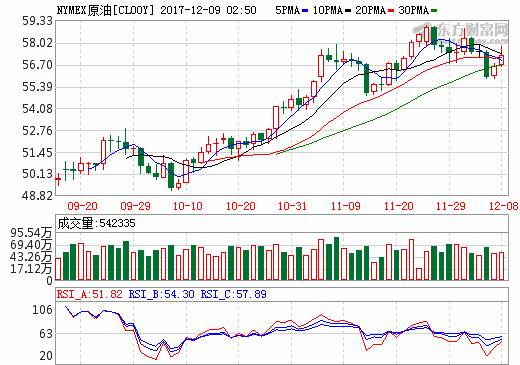Viewport: 520px width, 365px height.
Task: Select the 09-20 date label
Action: [82, 206]
